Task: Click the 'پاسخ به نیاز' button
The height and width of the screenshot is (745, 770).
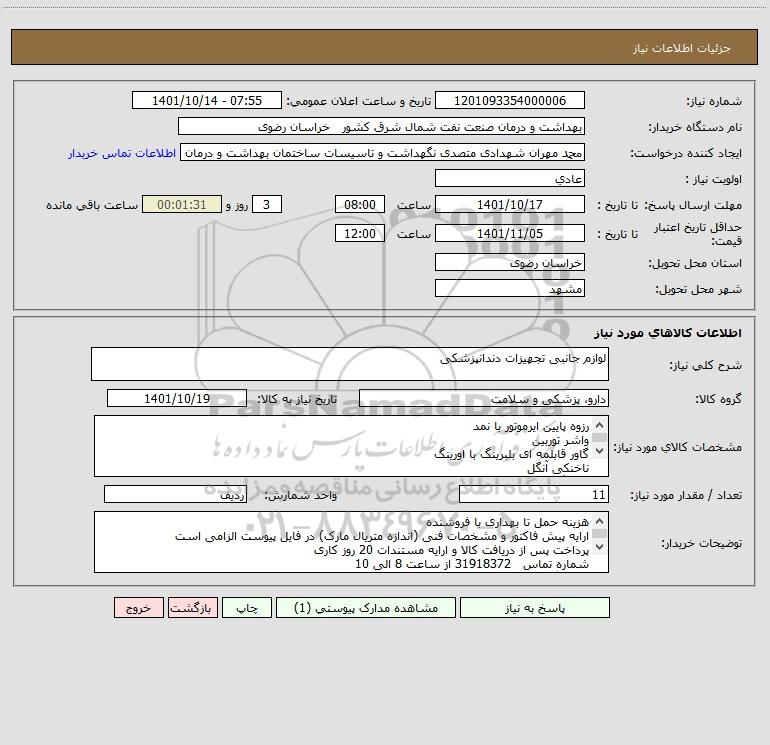Action: pos(534,607)
